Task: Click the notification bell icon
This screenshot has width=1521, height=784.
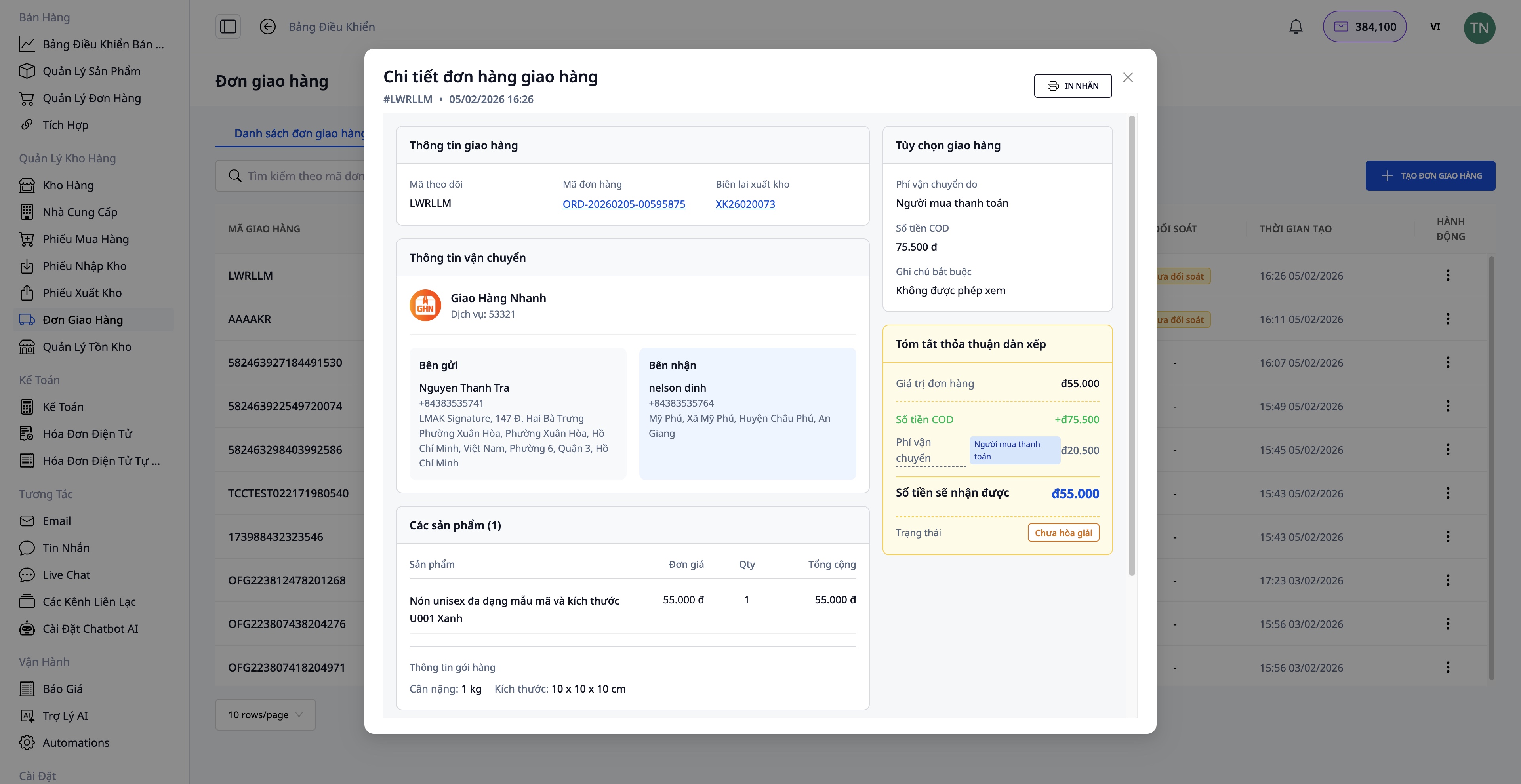Action: tap(1296, 27)
